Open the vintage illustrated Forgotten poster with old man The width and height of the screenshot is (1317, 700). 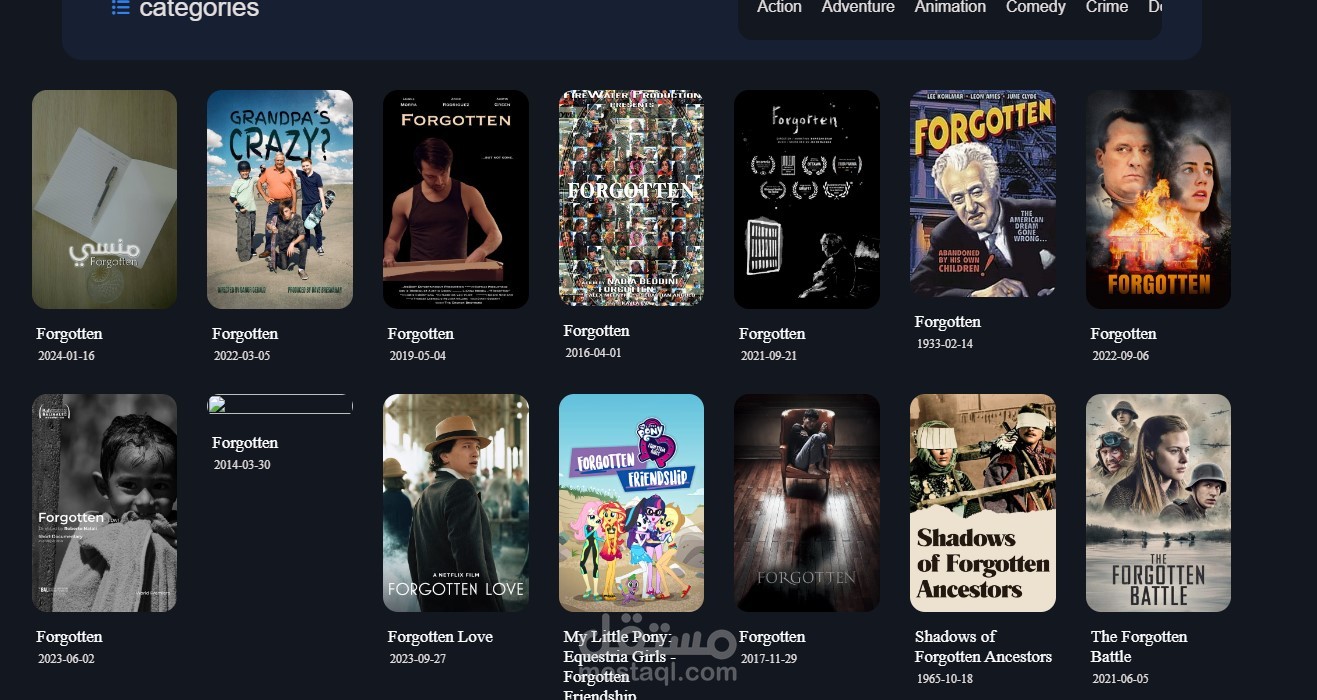(983, 194)
